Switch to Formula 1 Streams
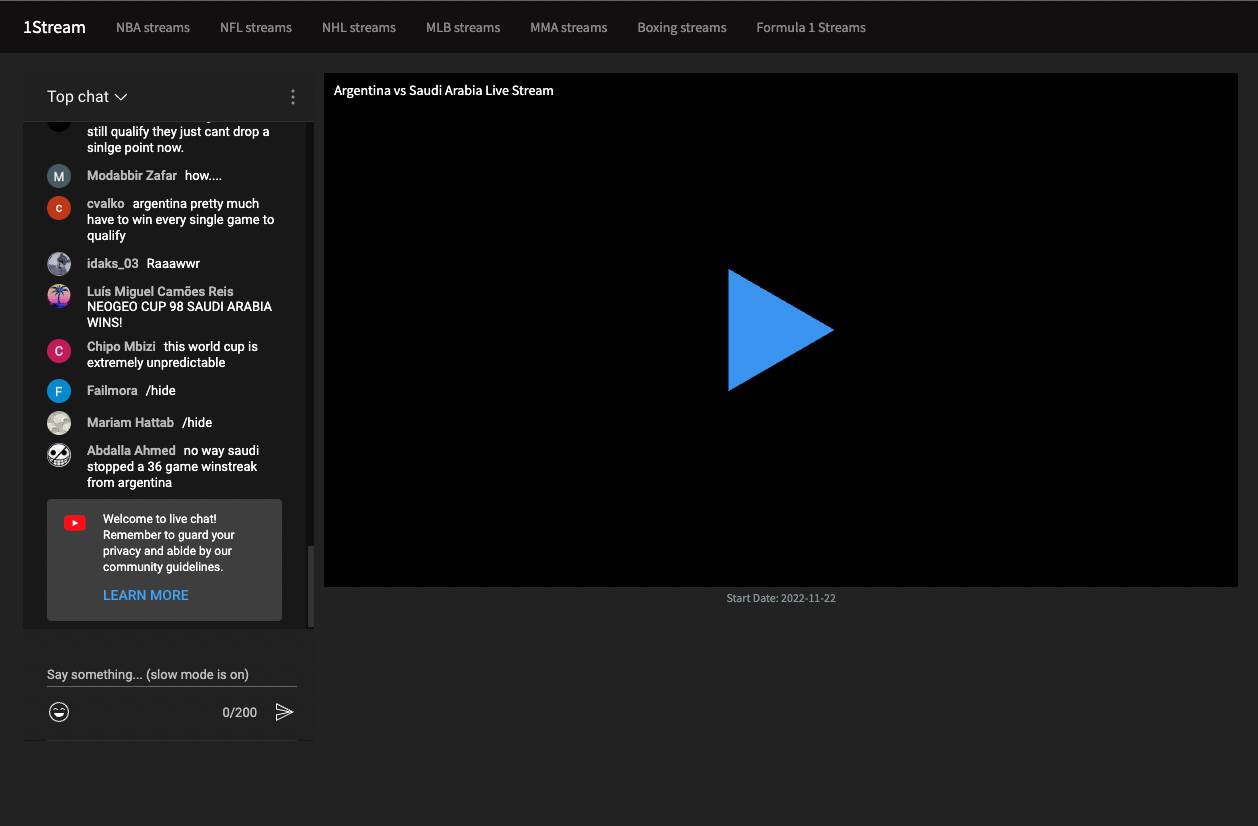The width and height of the screenshot is (1258, 826). click(811, 27)
